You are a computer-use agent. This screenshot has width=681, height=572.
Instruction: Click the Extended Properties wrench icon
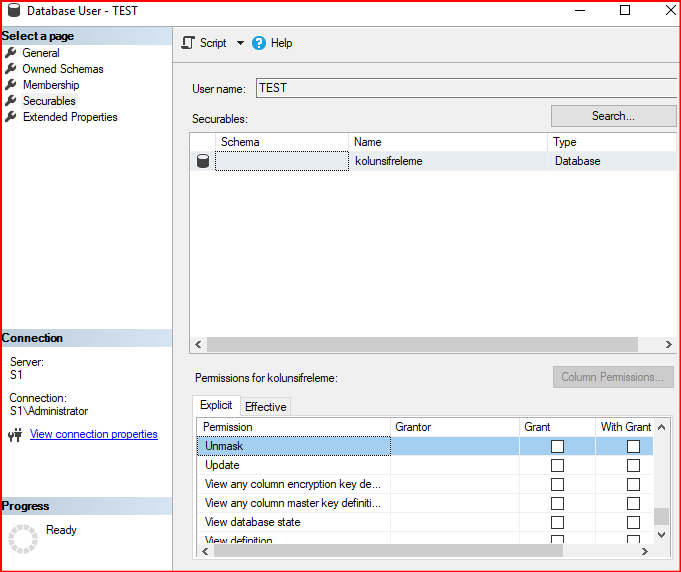11,117
